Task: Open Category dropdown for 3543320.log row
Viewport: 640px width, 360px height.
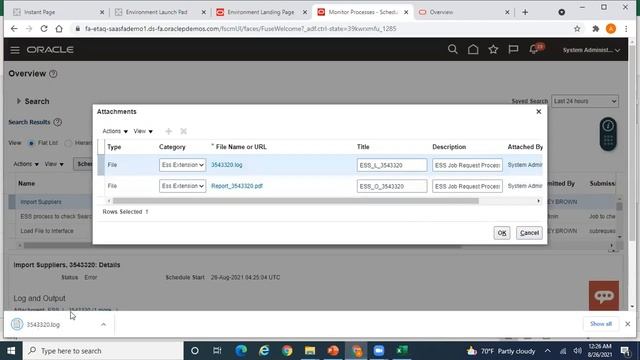Action: (182, 165)
